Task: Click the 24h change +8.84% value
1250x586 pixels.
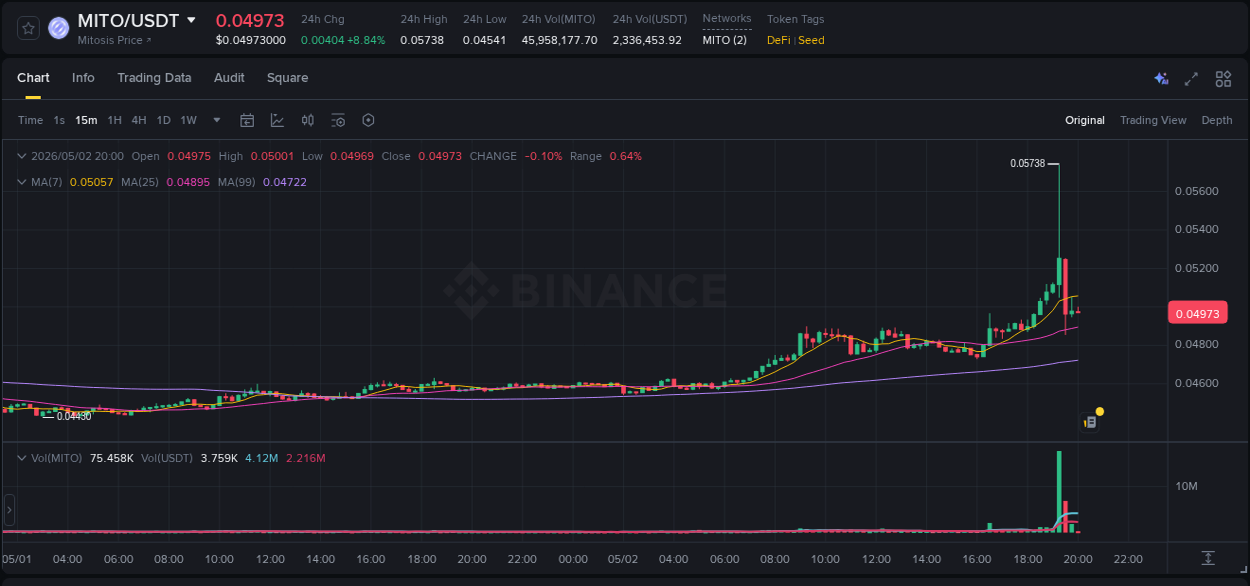Action: 366,40
